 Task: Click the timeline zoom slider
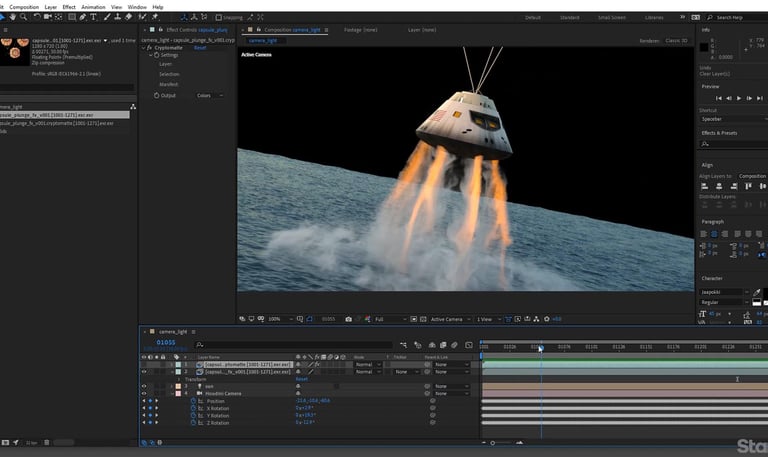pyautogui.click(x=491, y=442)
